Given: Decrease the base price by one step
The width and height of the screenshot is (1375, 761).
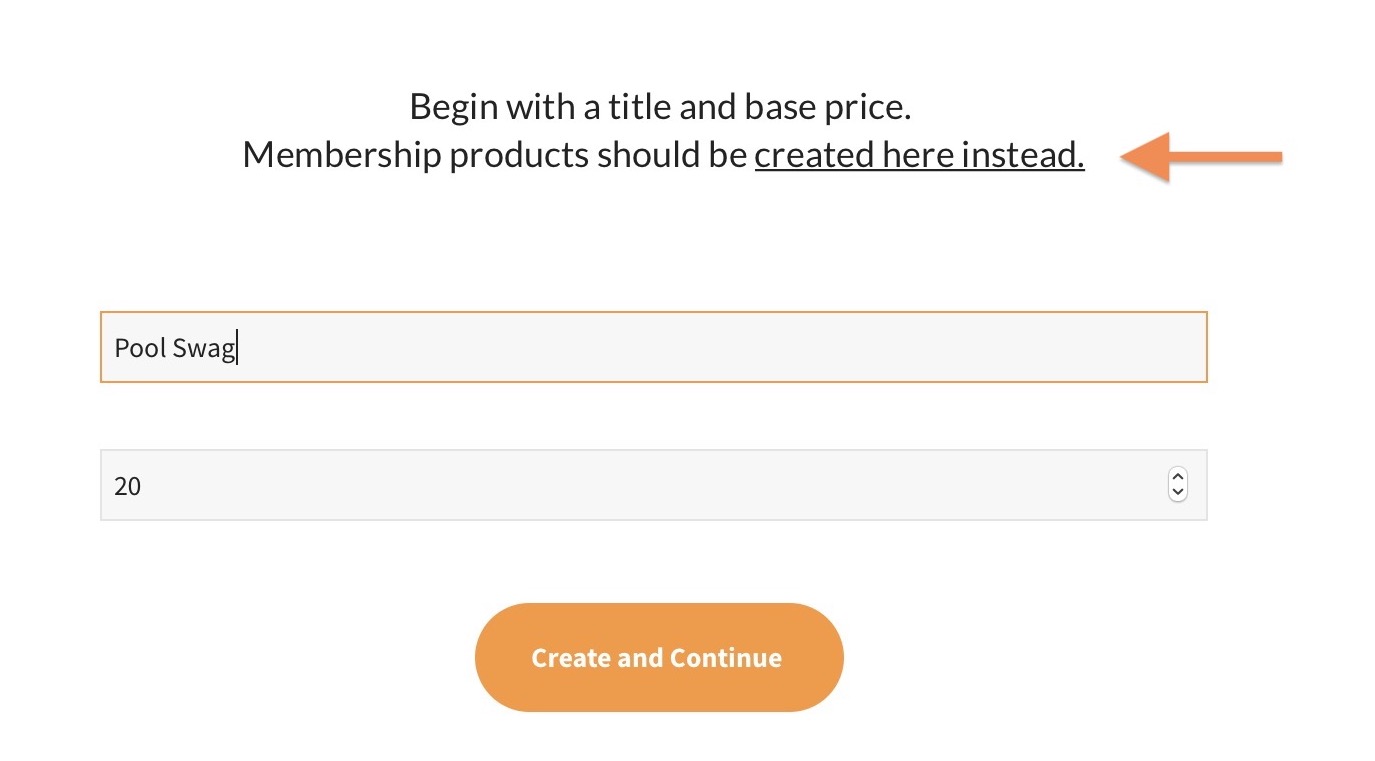Looking at the screenshot, I should (x=1178, y=492).
